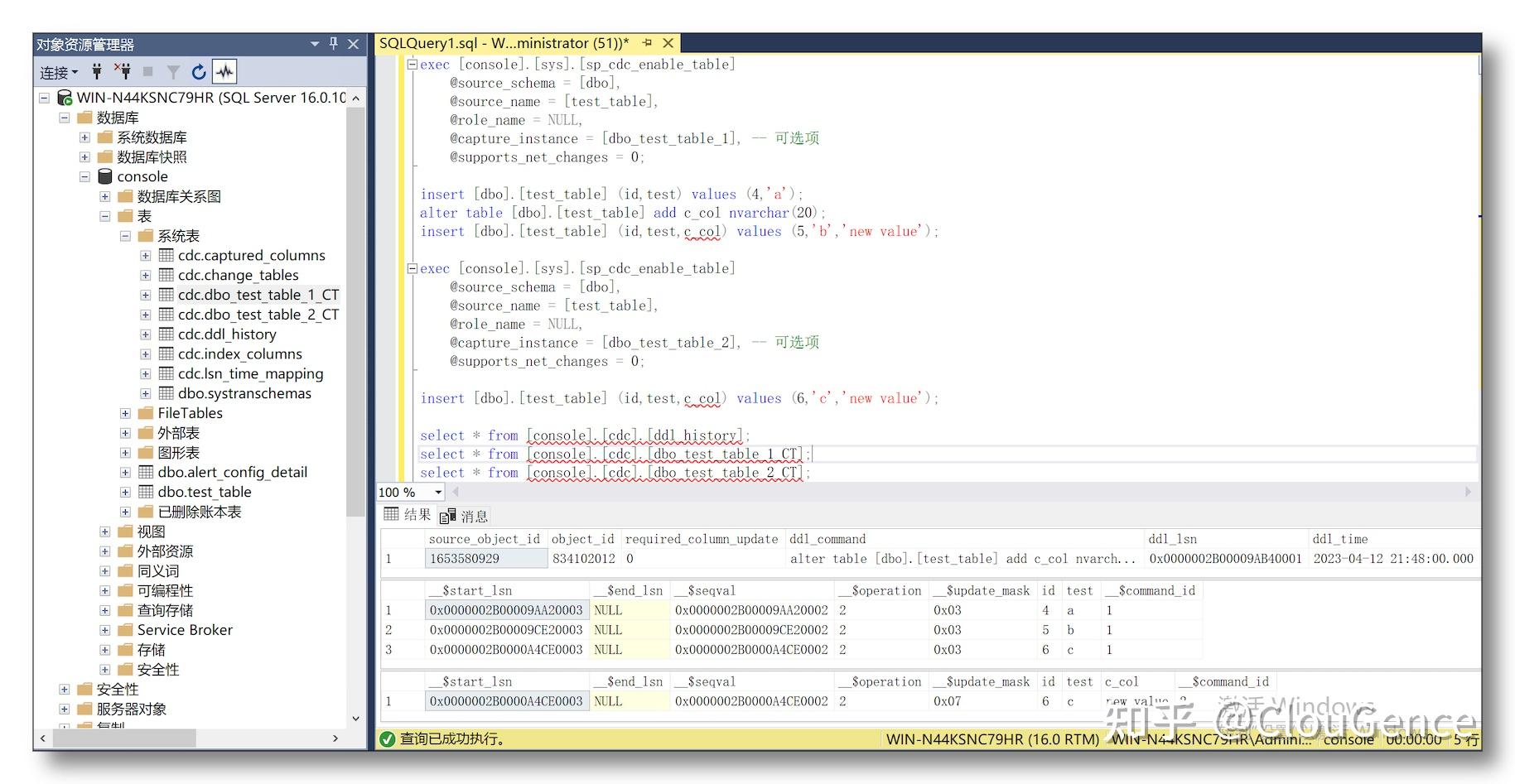1515x784 pixels.
Task: Click the Filter icon in Object Explorer toolbar
Action: pos(172,72)
